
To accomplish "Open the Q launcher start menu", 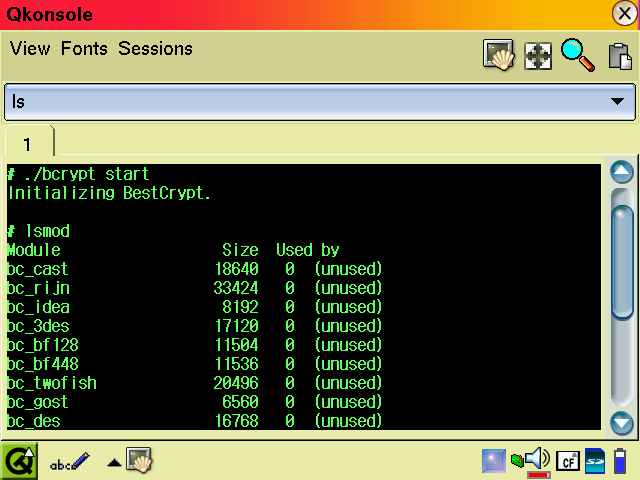I will pyautogui.click(x=19, y=461).
